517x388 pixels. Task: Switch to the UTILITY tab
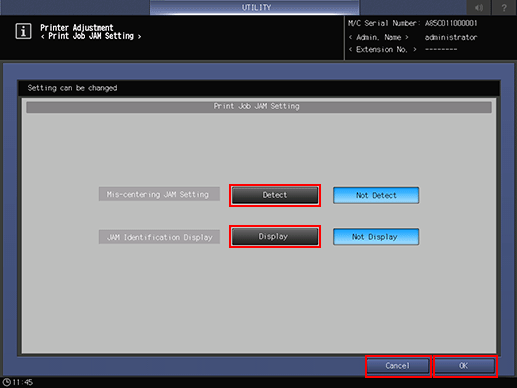(x=255, y=7)
